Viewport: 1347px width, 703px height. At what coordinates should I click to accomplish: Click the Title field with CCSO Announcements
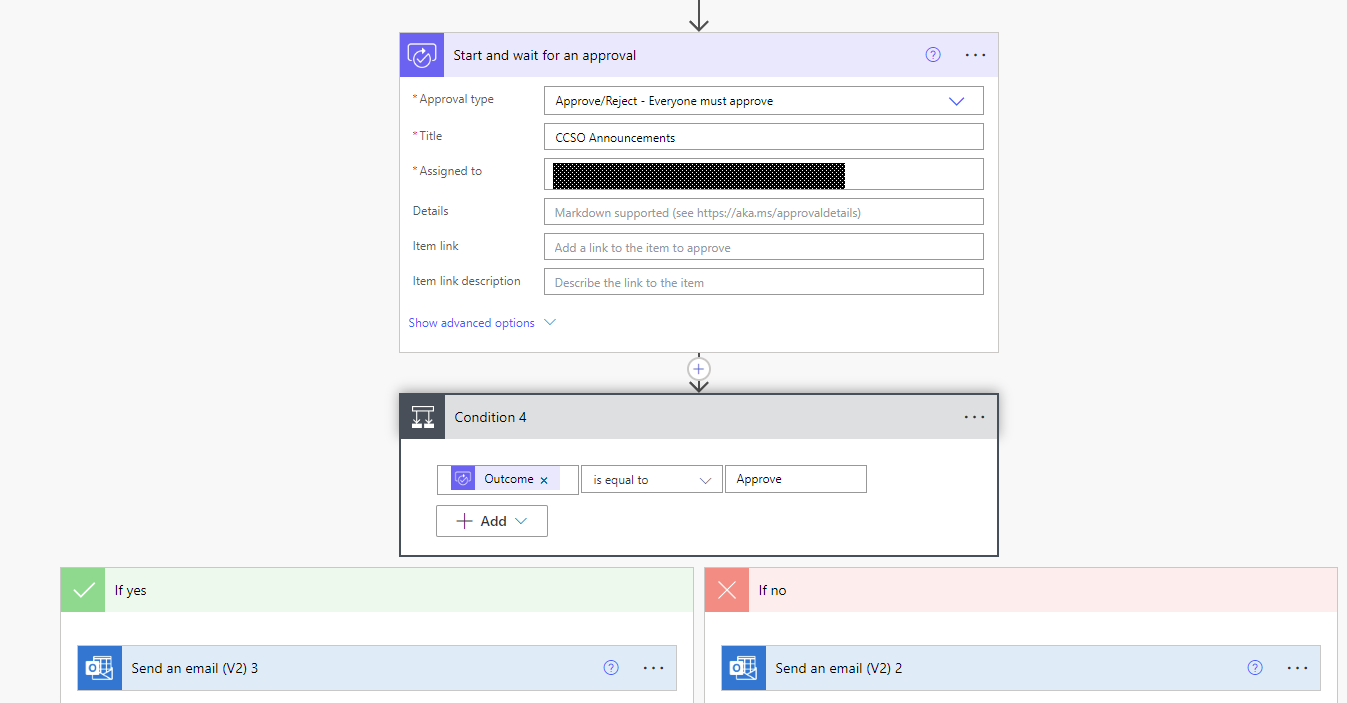click(763, 137)
